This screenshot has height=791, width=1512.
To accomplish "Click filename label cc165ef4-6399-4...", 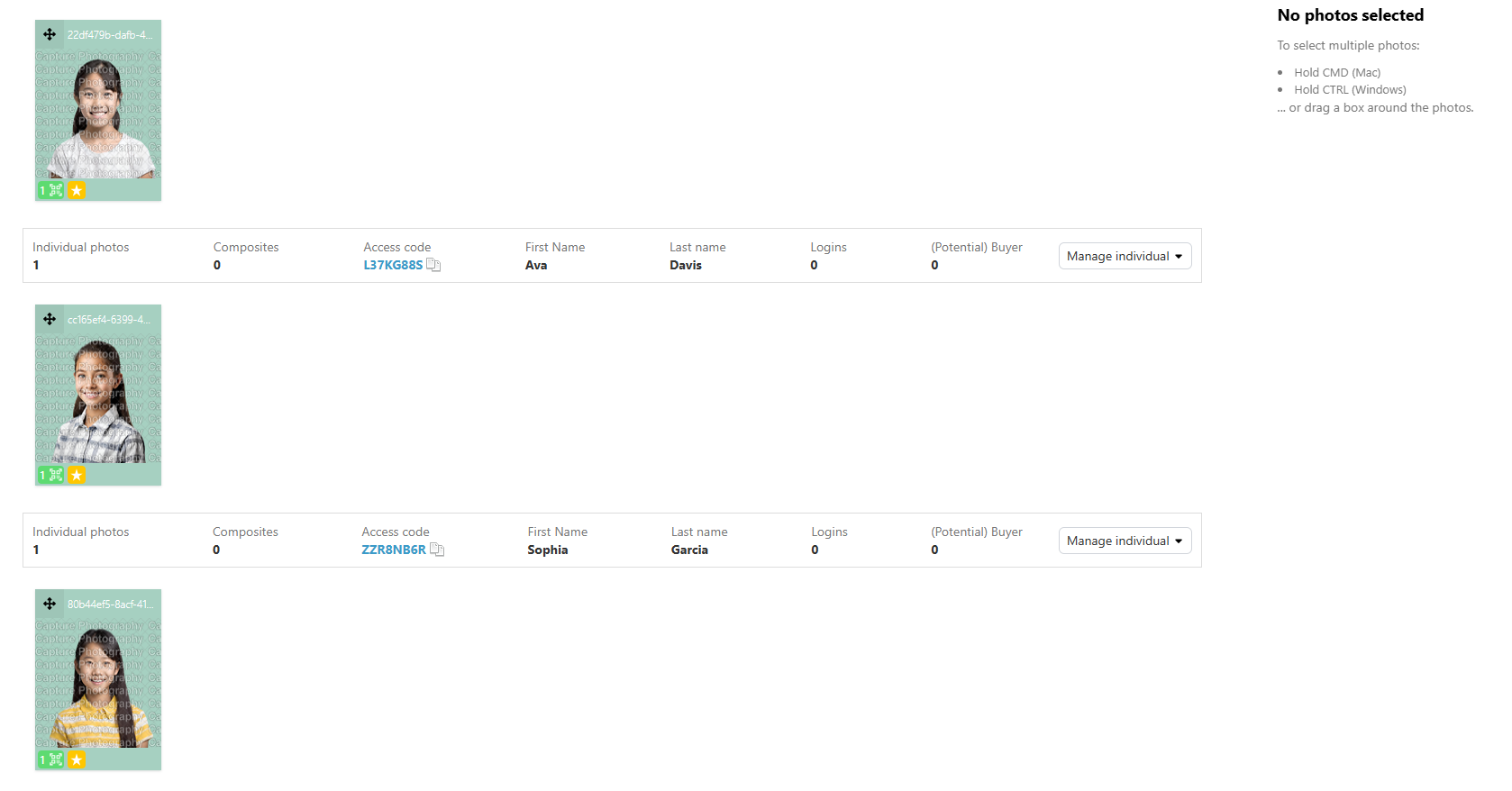I will 109,320.
